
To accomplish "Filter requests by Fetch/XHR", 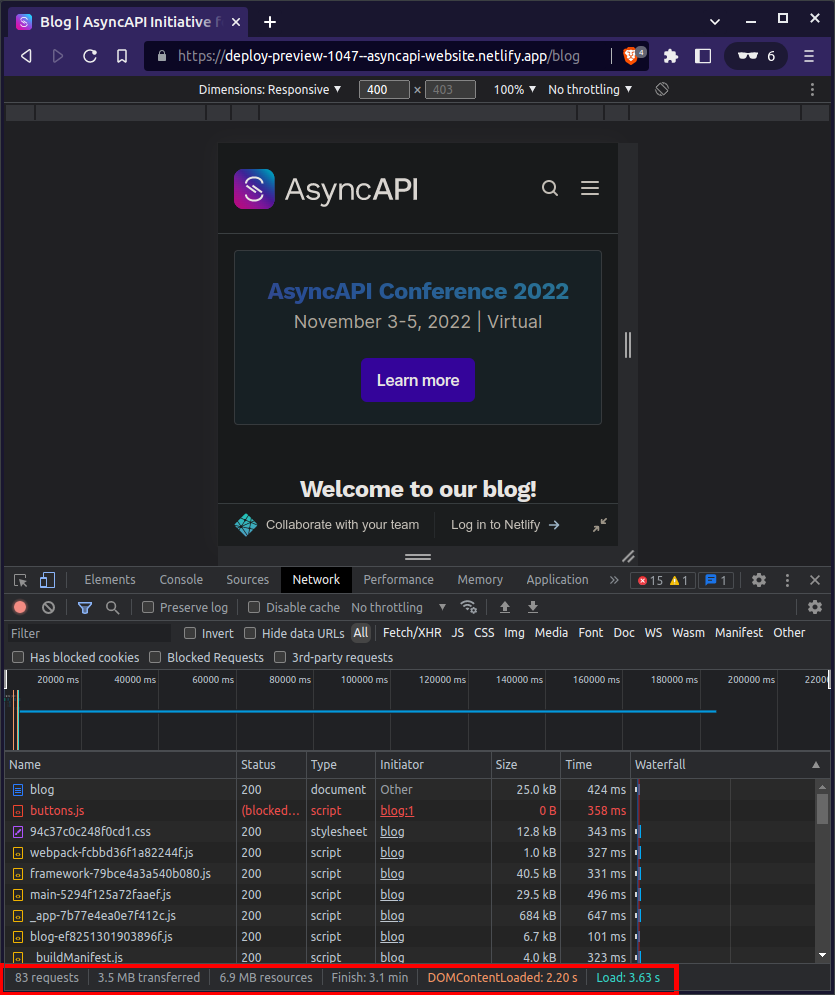I will 412,633.
